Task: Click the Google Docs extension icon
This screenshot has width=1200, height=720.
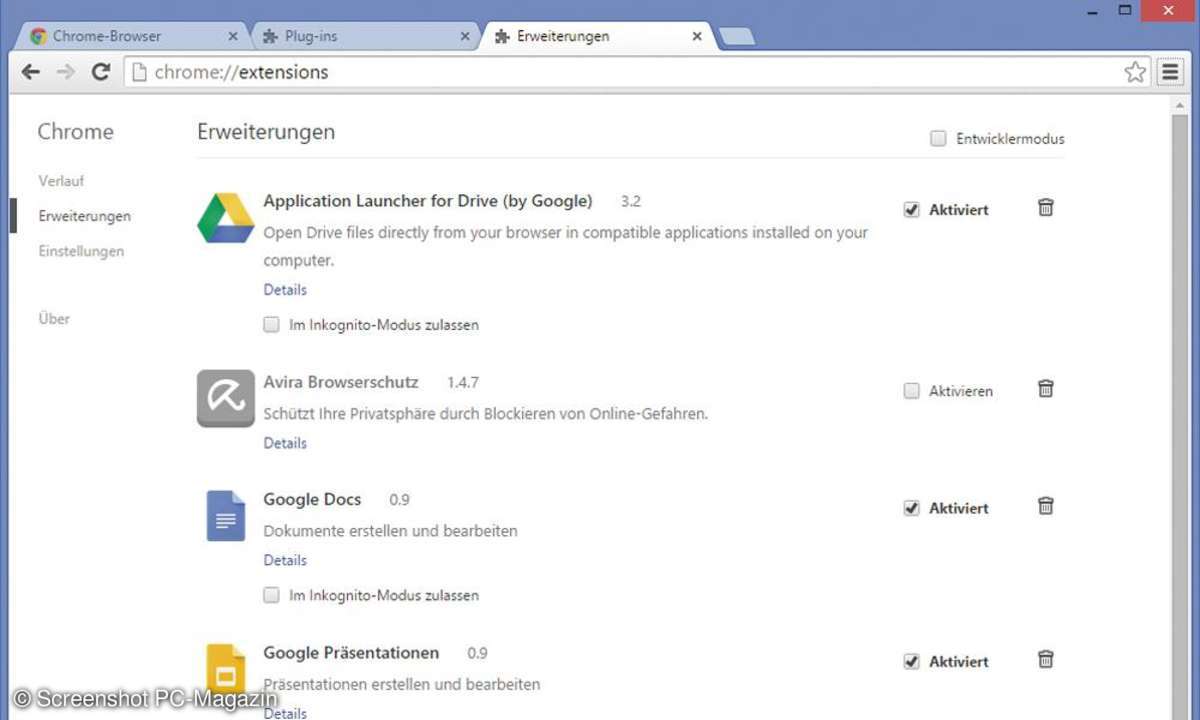Action: 226,516
